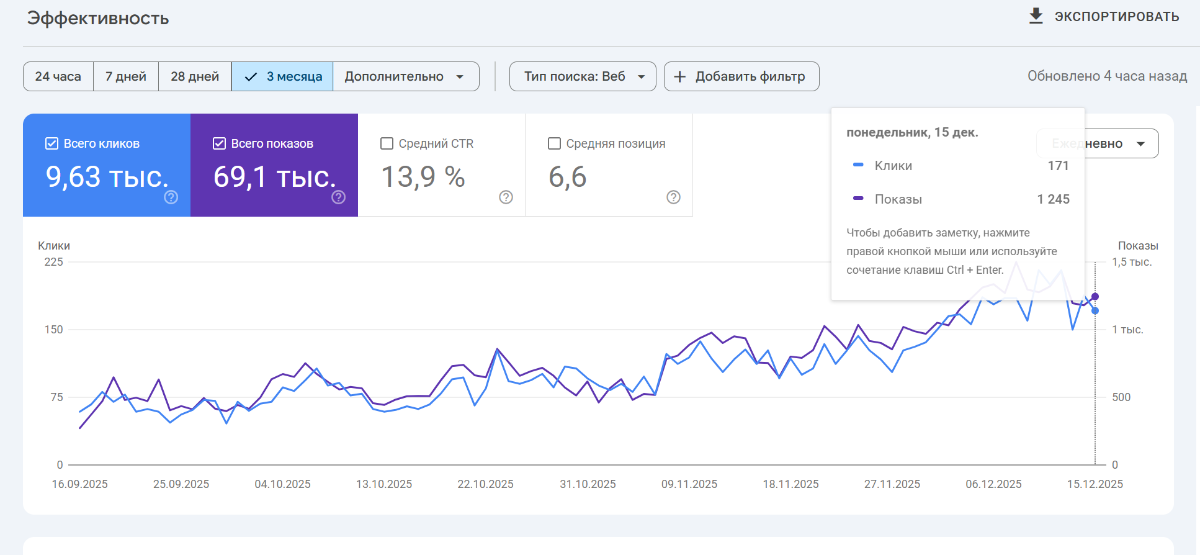The width and height of the screenshot is (1200, 555).
Task: Open the Дополнительно date range dropdown
Action: pos(405,76)
